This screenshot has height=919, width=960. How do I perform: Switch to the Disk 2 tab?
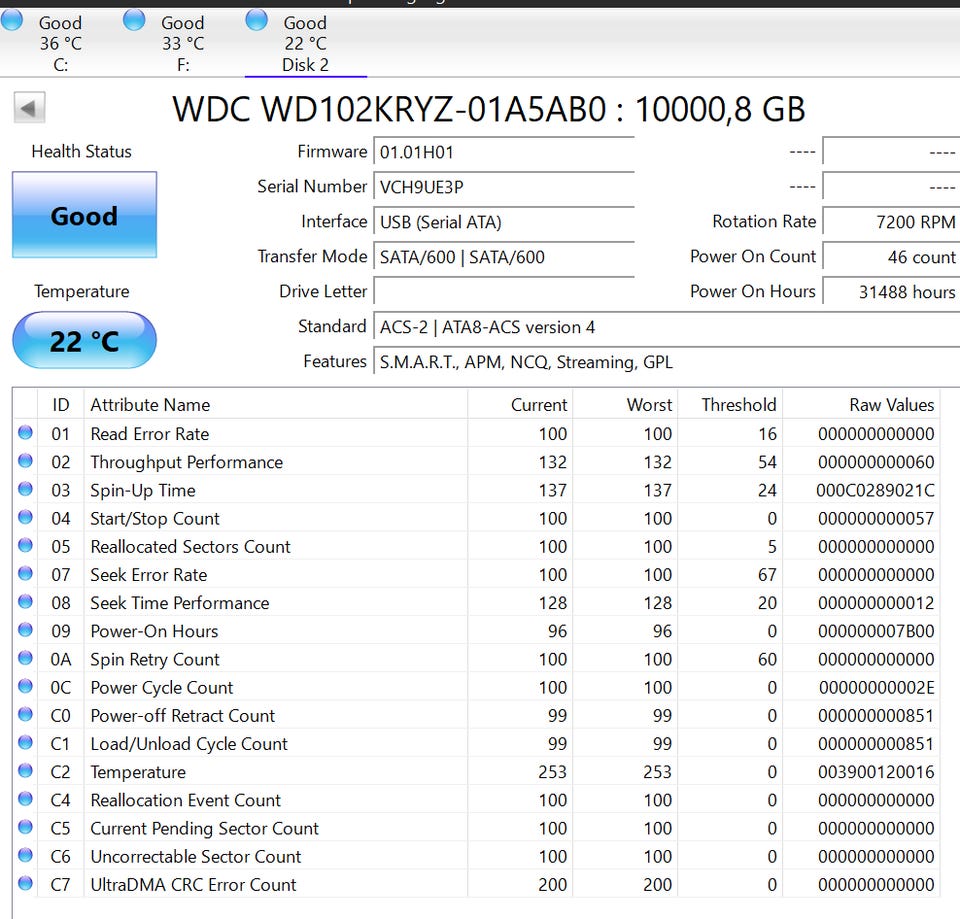point(306,43)
